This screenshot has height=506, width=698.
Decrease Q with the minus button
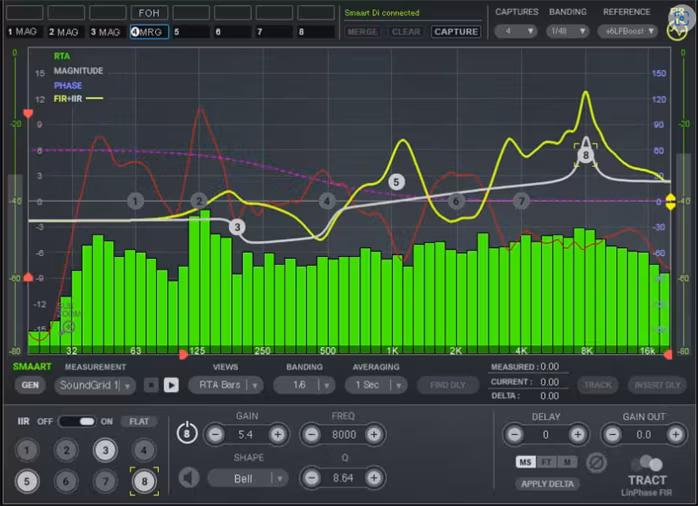point(312,478)
